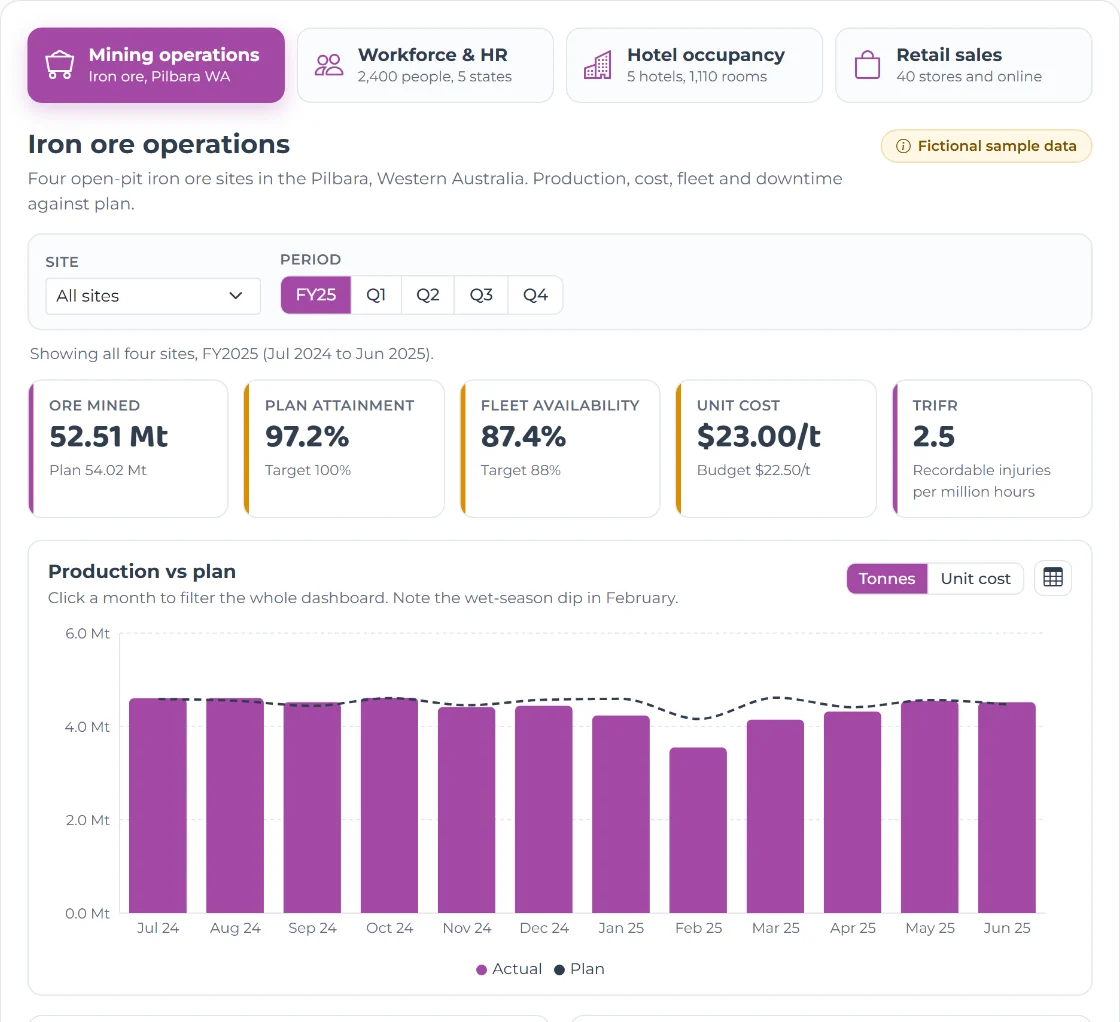Toggle the Plan legend swatch
1120x1022 pixels.
point(559,969)
